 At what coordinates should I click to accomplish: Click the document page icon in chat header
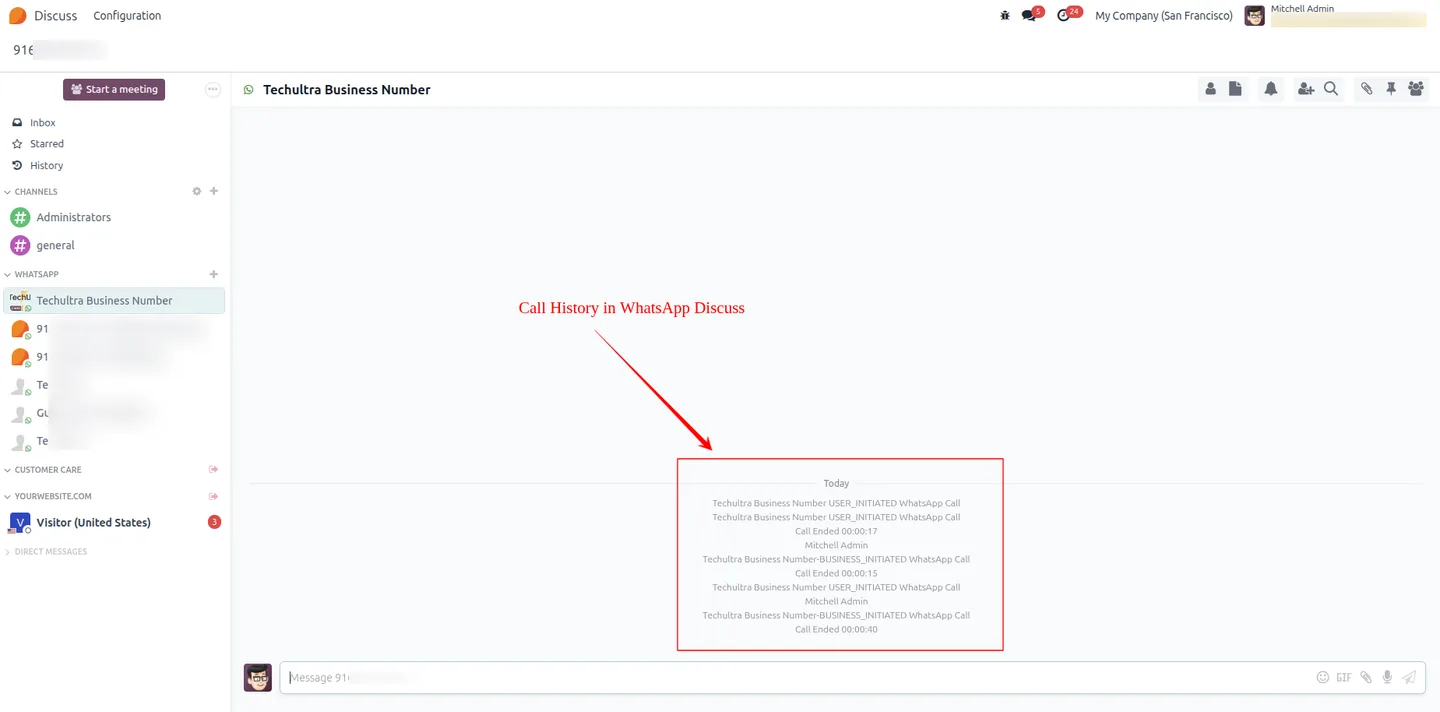1235,89
